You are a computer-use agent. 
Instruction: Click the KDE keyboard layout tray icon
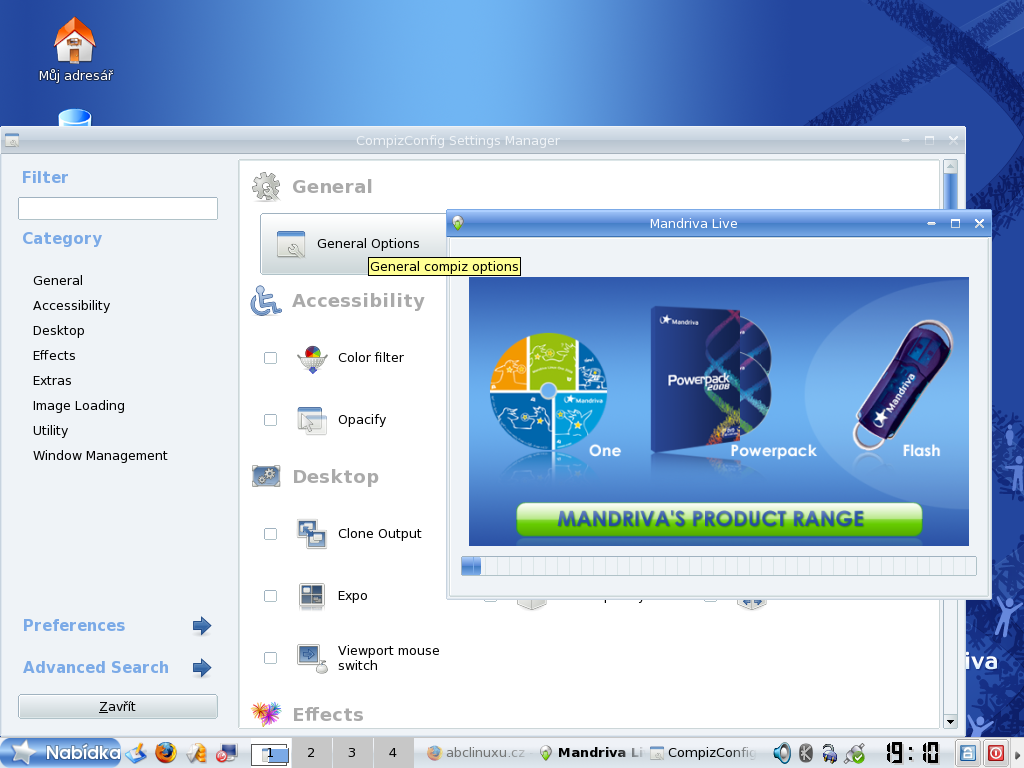pos(806,753)
